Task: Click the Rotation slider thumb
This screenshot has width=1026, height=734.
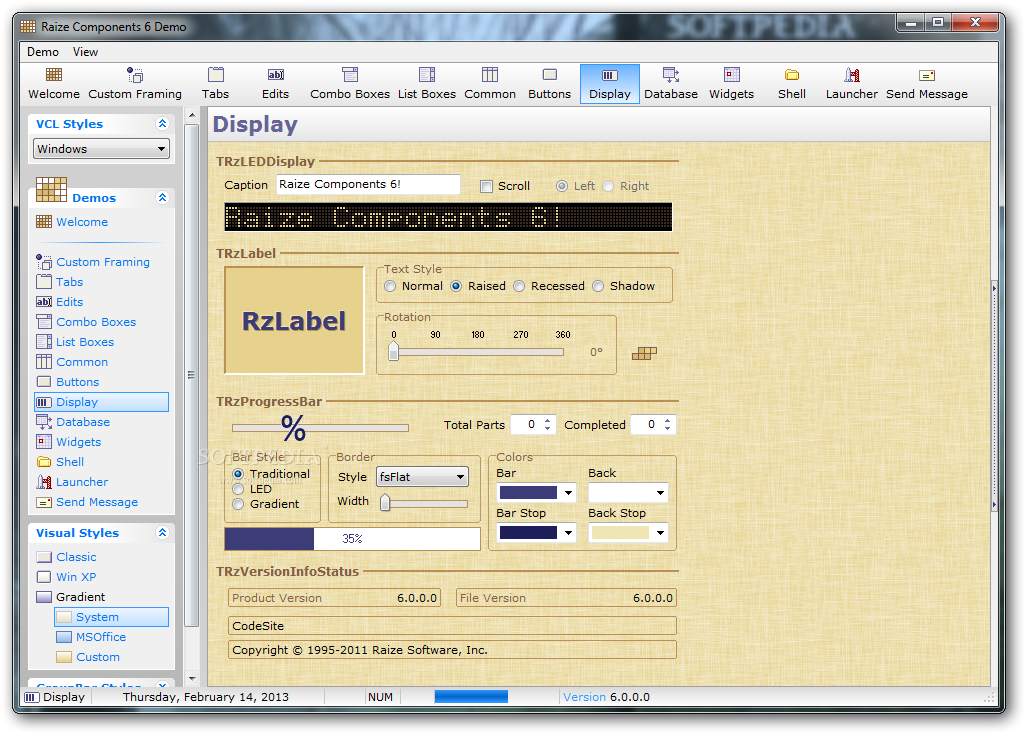Action: coord(393,351)
